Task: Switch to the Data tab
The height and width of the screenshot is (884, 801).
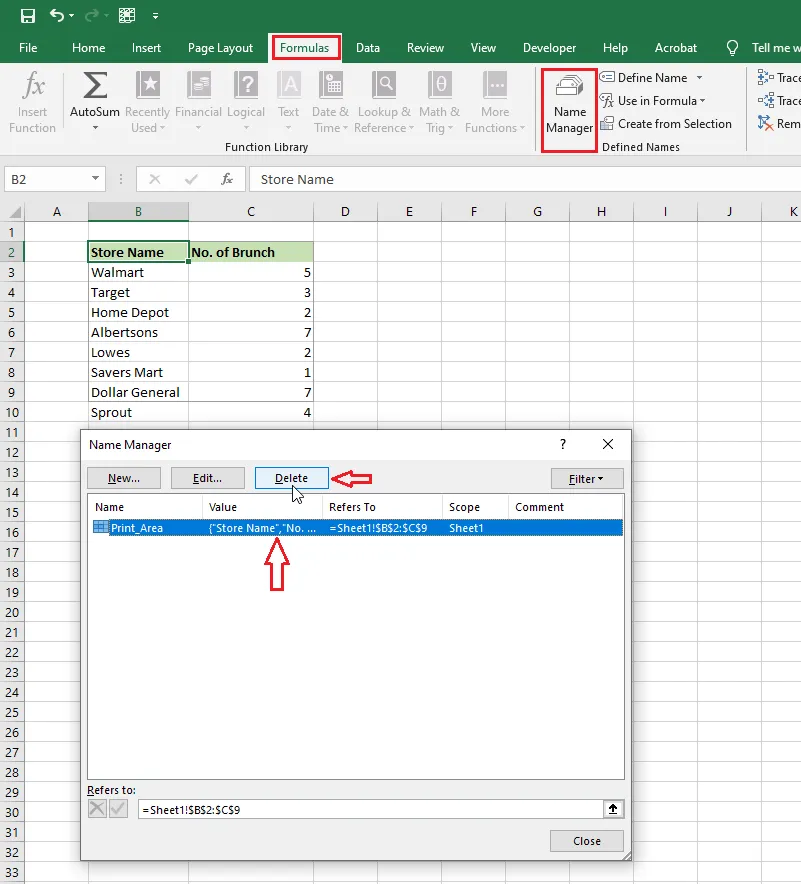Action: pyautogui.click(x=368, y=48)
